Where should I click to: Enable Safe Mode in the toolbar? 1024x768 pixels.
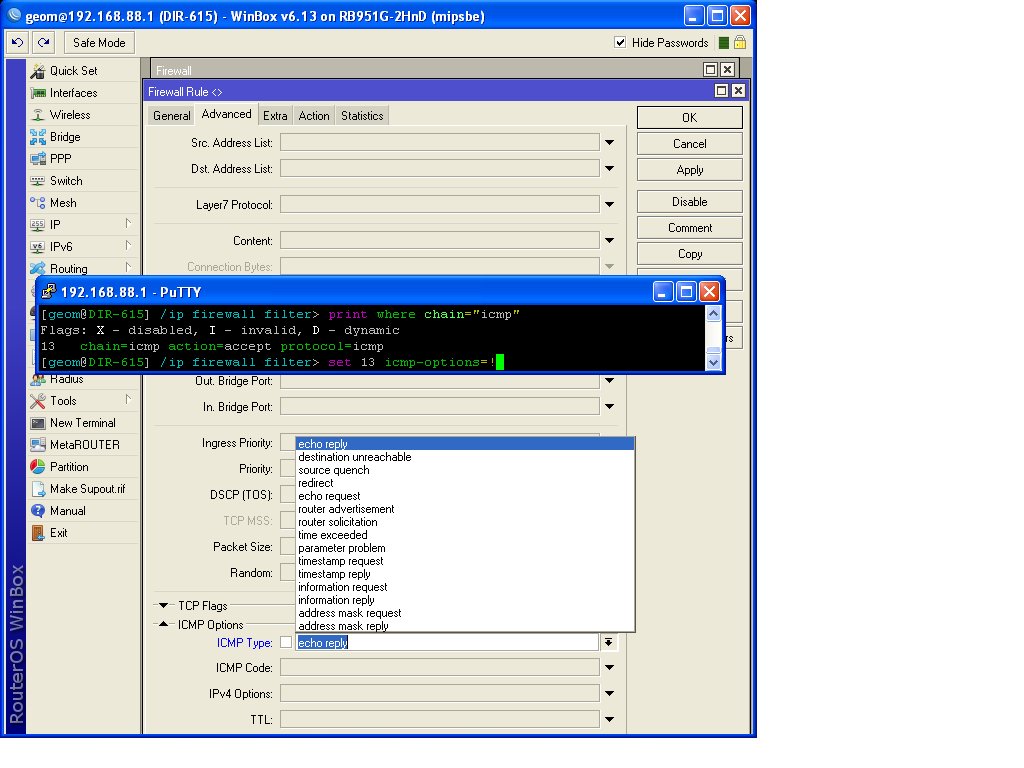click(x=98, y=42)
